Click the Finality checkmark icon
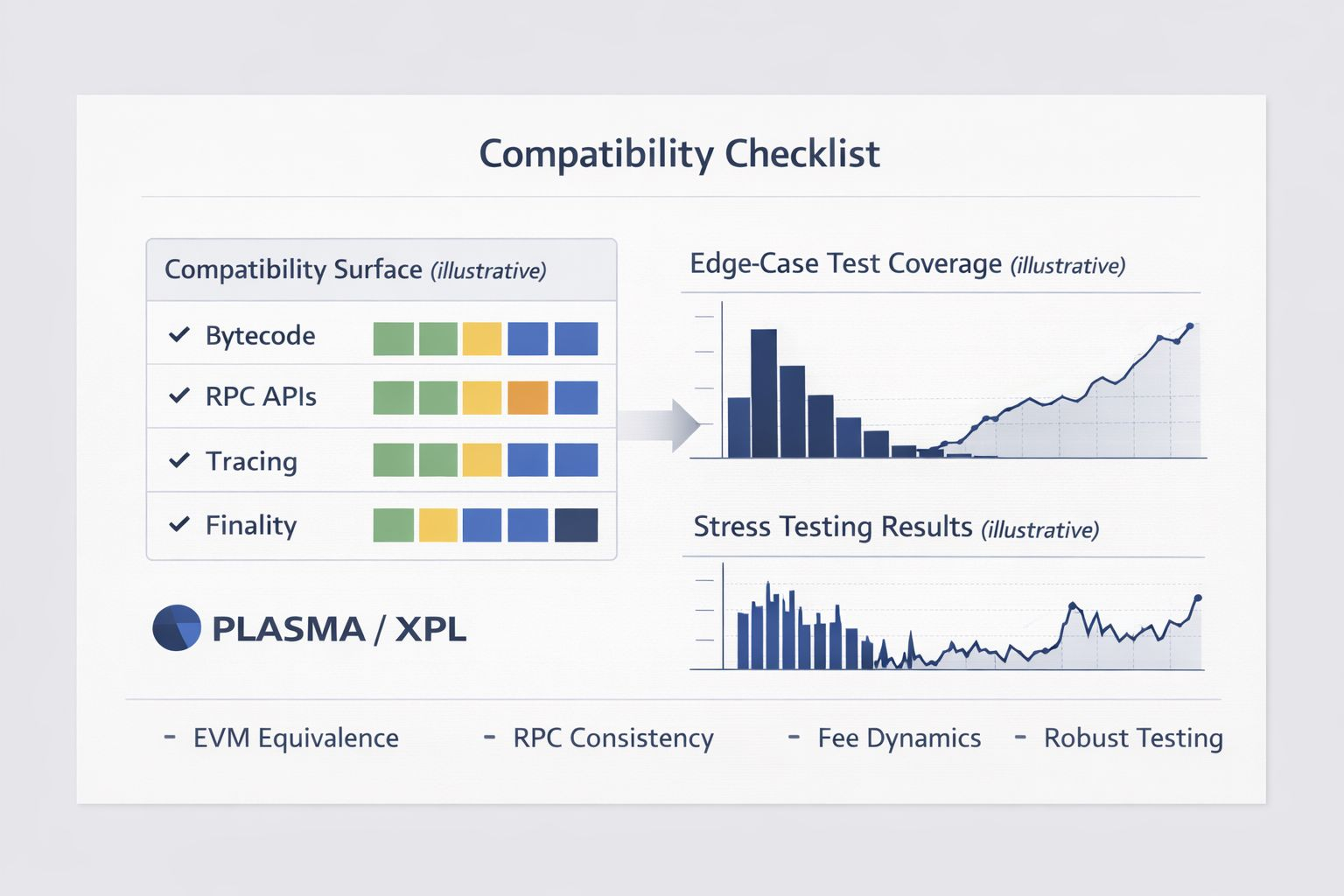This screenshot has height=896, width=1344. (x=179, y=524)
